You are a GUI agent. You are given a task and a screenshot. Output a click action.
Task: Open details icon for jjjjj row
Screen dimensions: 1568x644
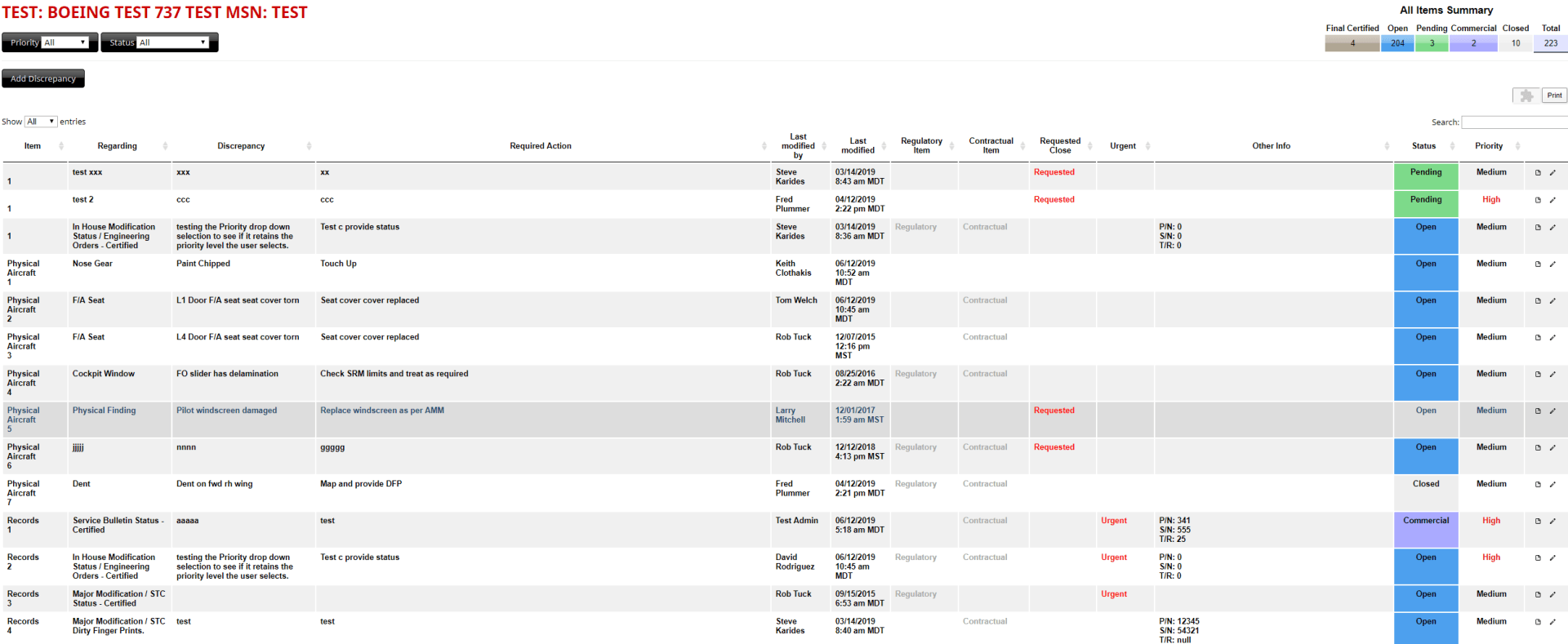[x=1538, y=448]
